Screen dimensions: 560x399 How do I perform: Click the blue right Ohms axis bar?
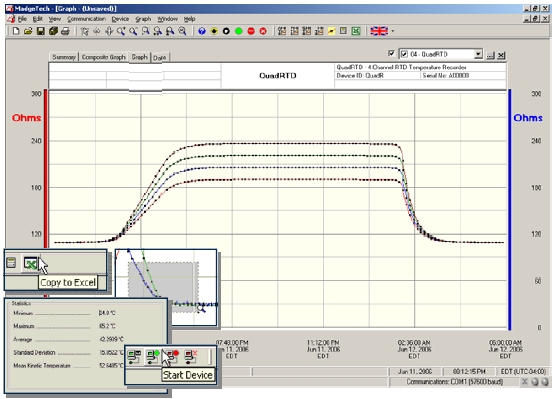(x=510, y=210)
